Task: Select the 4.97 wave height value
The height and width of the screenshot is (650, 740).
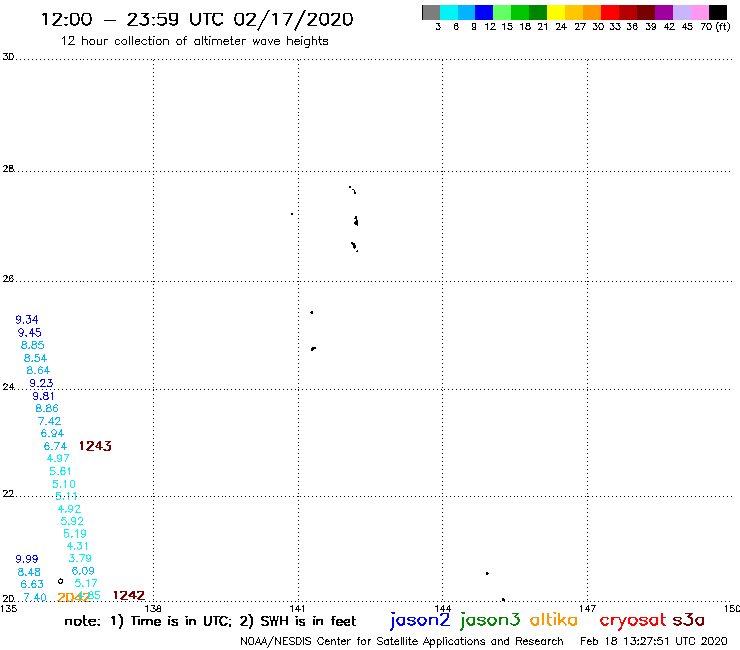Action: [58, 458]
